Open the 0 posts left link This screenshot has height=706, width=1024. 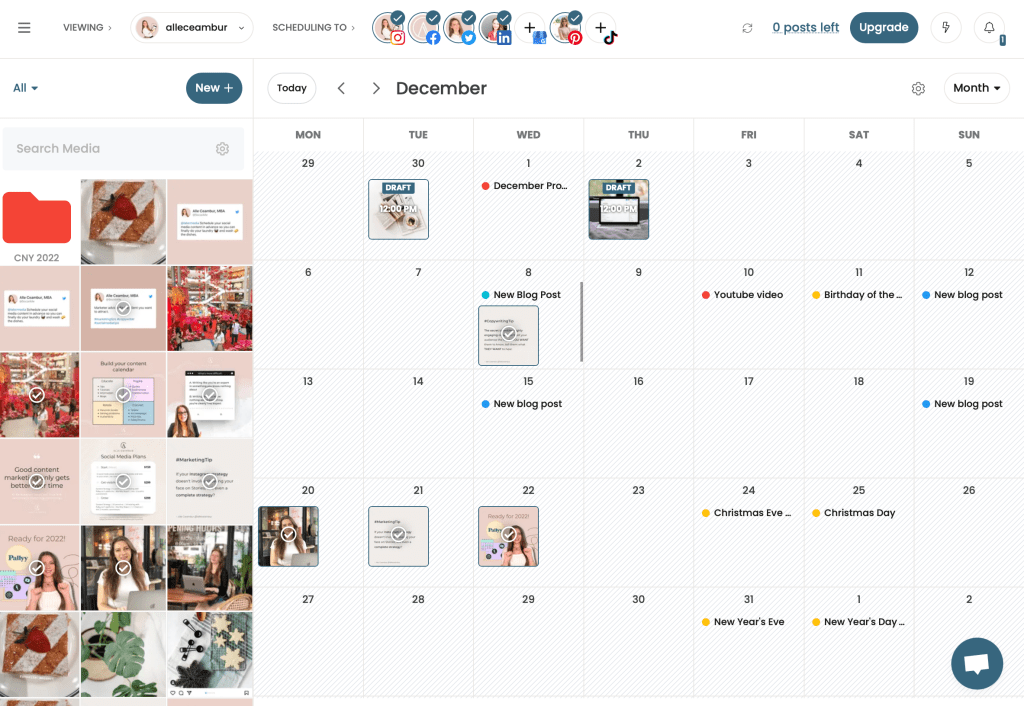pos(805,27)
